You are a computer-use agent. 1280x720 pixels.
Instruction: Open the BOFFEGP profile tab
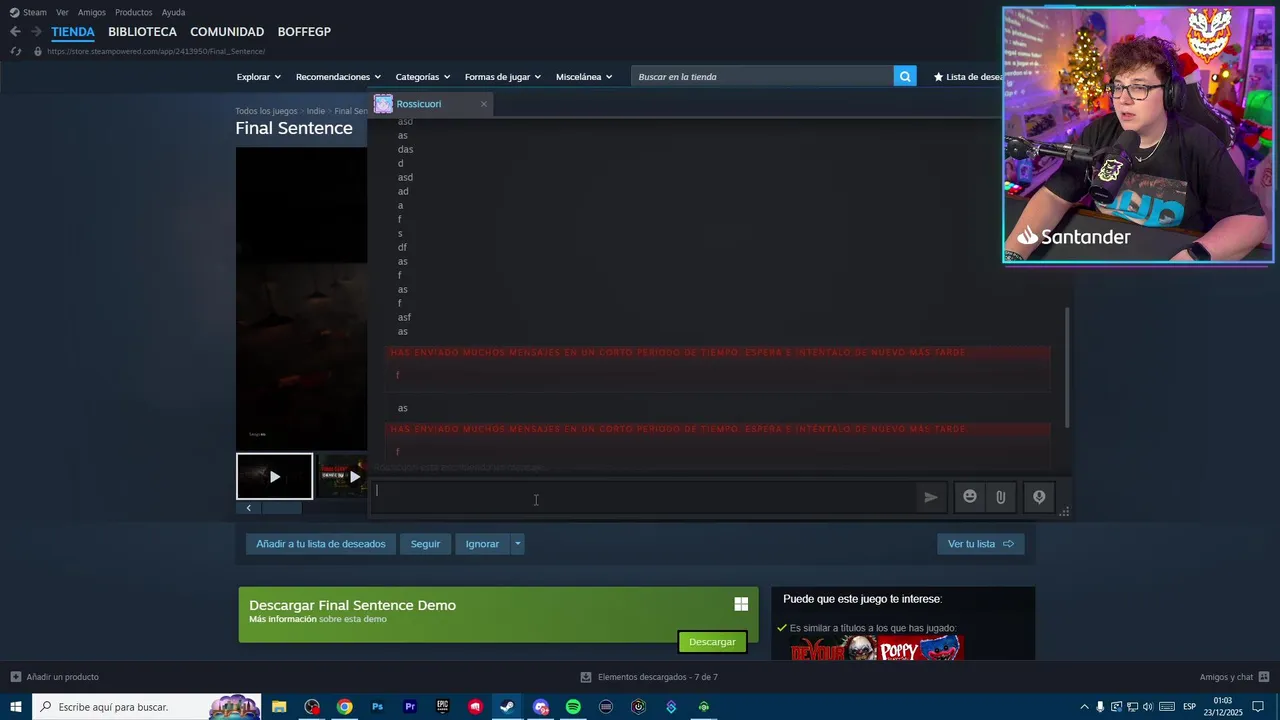coord(304,32)
